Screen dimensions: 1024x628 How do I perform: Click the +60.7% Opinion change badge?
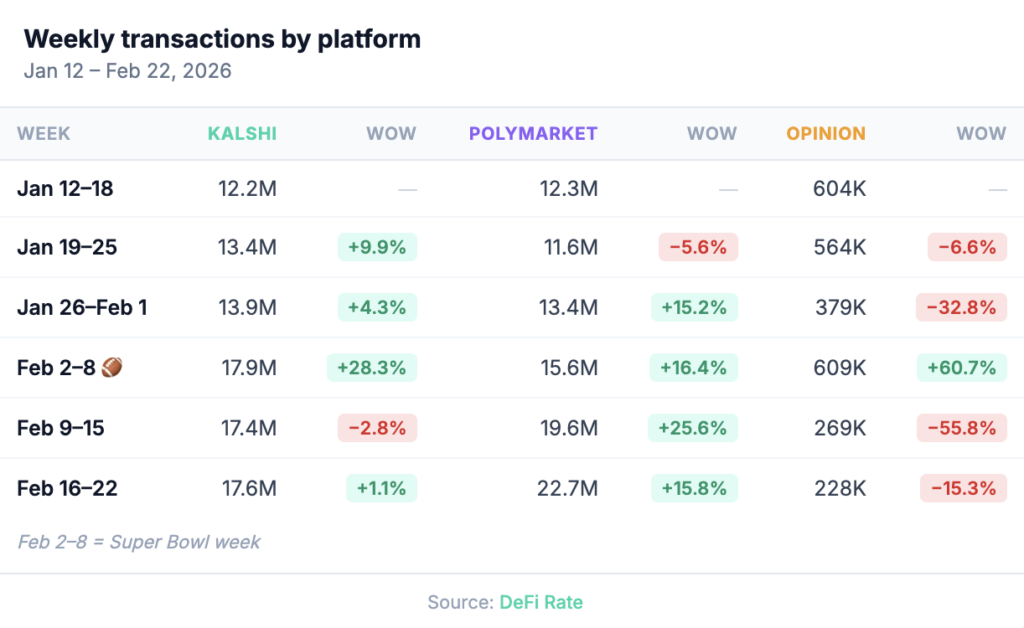(x=961, y=368)
